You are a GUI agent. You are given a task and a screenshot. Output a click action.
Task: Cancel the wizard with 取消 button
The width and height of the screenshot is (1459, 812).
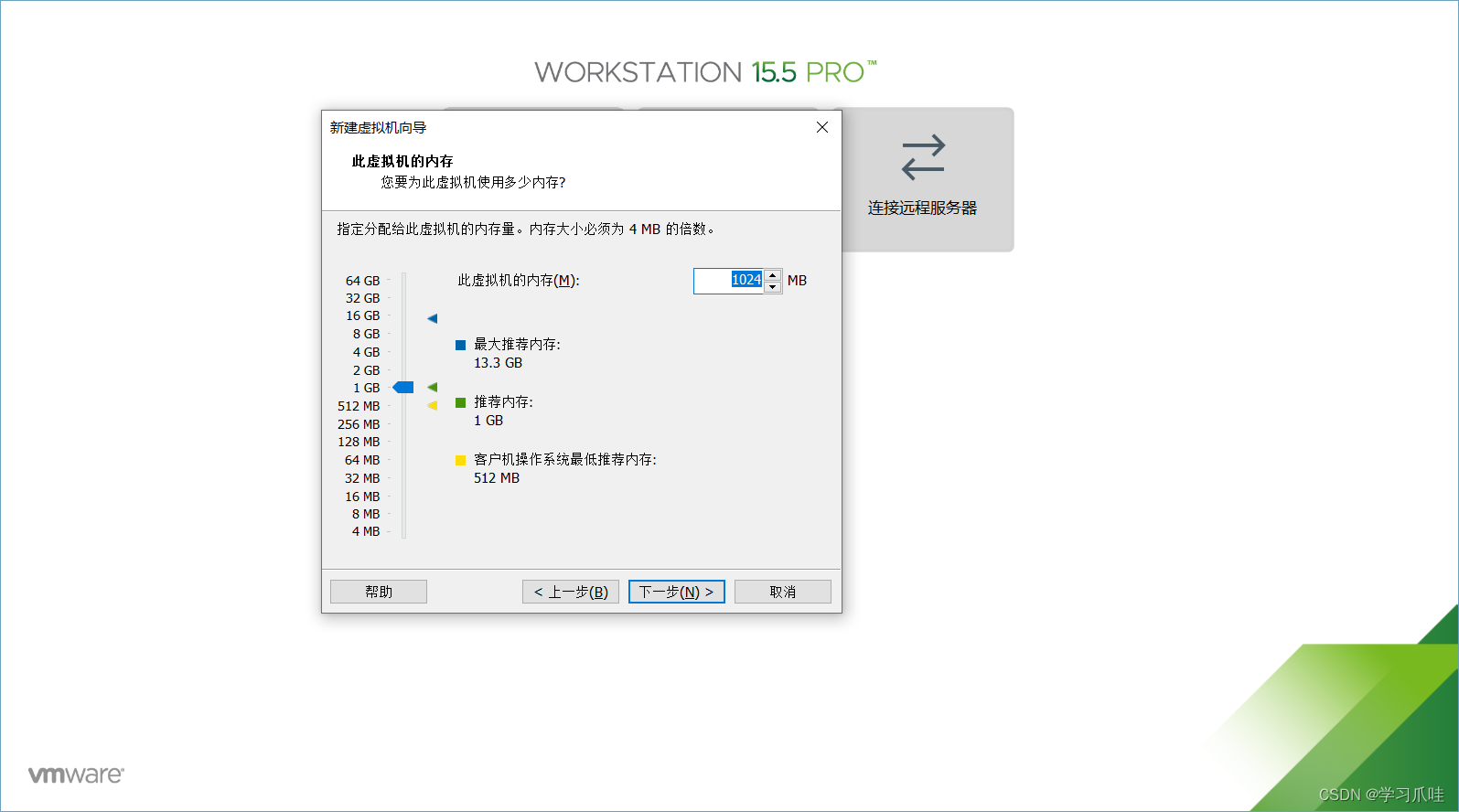coord(783,592)
